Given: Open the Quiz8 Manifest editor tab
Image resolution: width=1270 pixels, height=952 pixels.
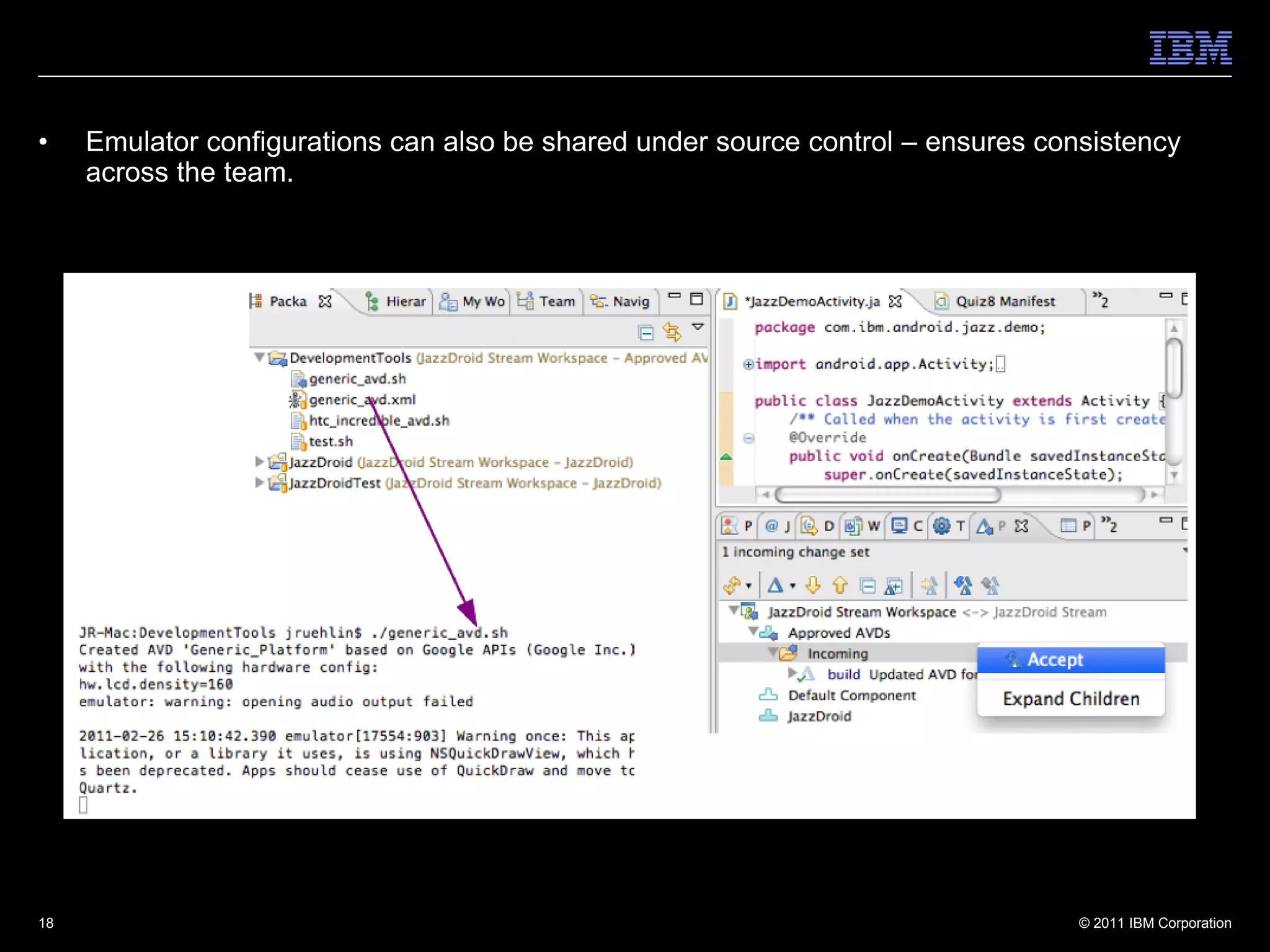Looking at the screenshot, I should (996, 302).
